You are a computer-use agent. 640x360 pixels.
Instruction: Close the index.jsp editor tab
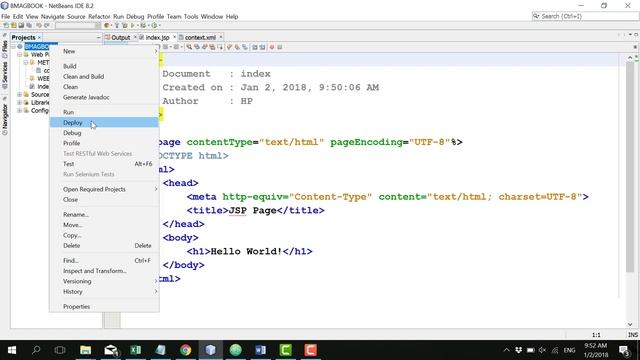pyautogui.click(x=175, y=37)
